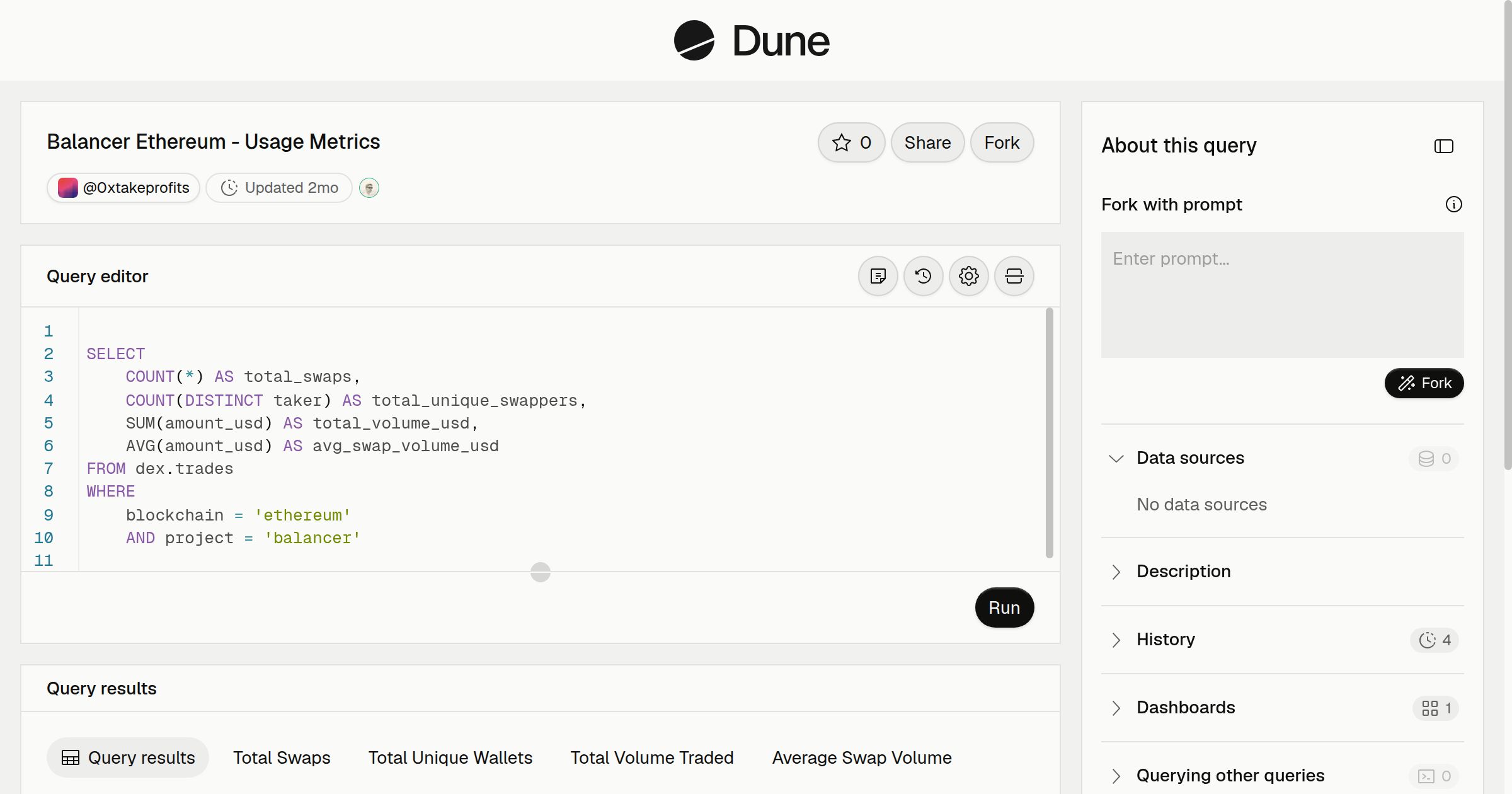Click the History count badge showing 4
Viewport: 1512px width, 794px height.
(x=1435, y=640)
